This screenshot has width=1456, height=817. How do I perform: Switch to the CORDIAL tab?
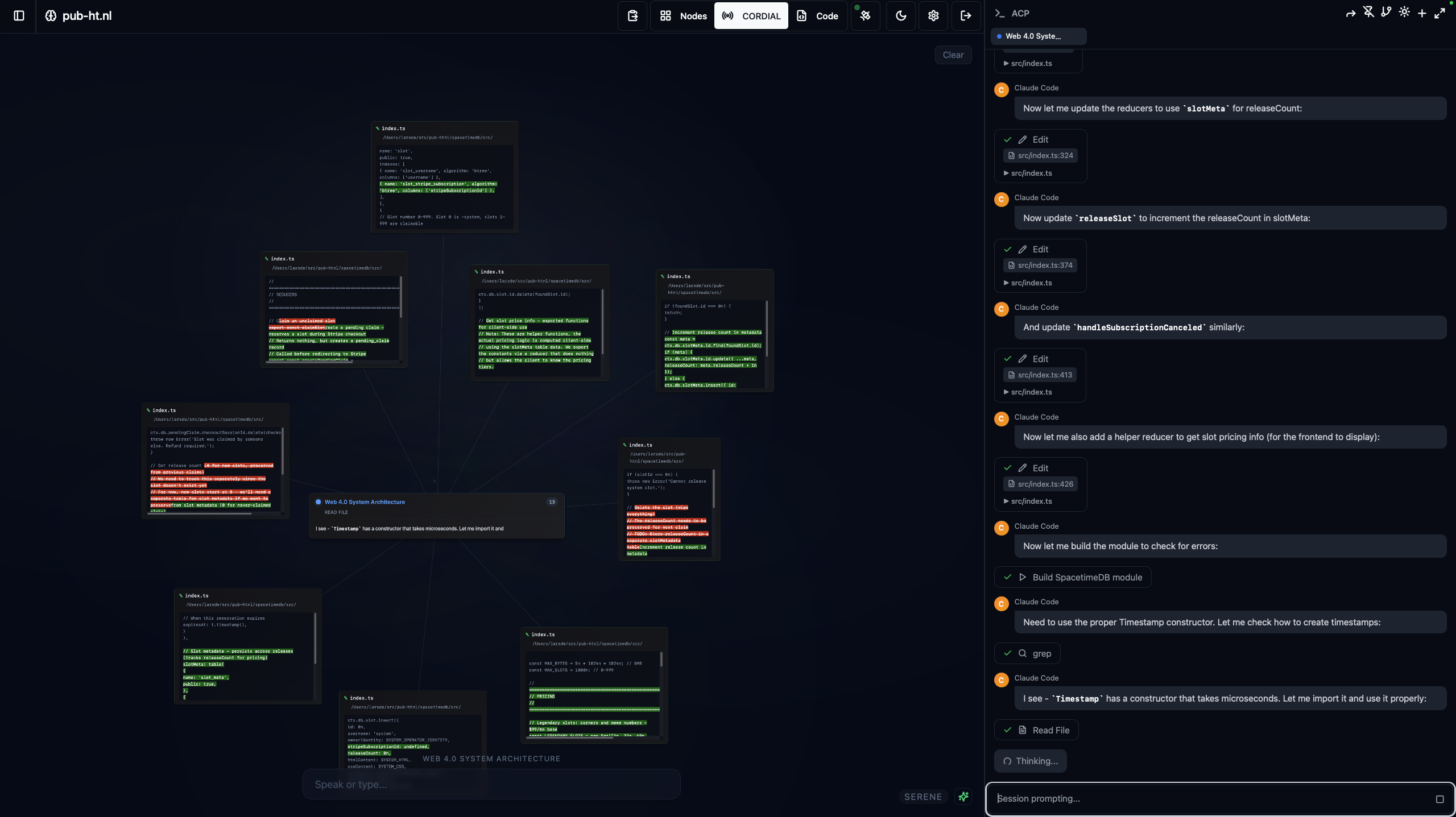[x=751, y=15]
